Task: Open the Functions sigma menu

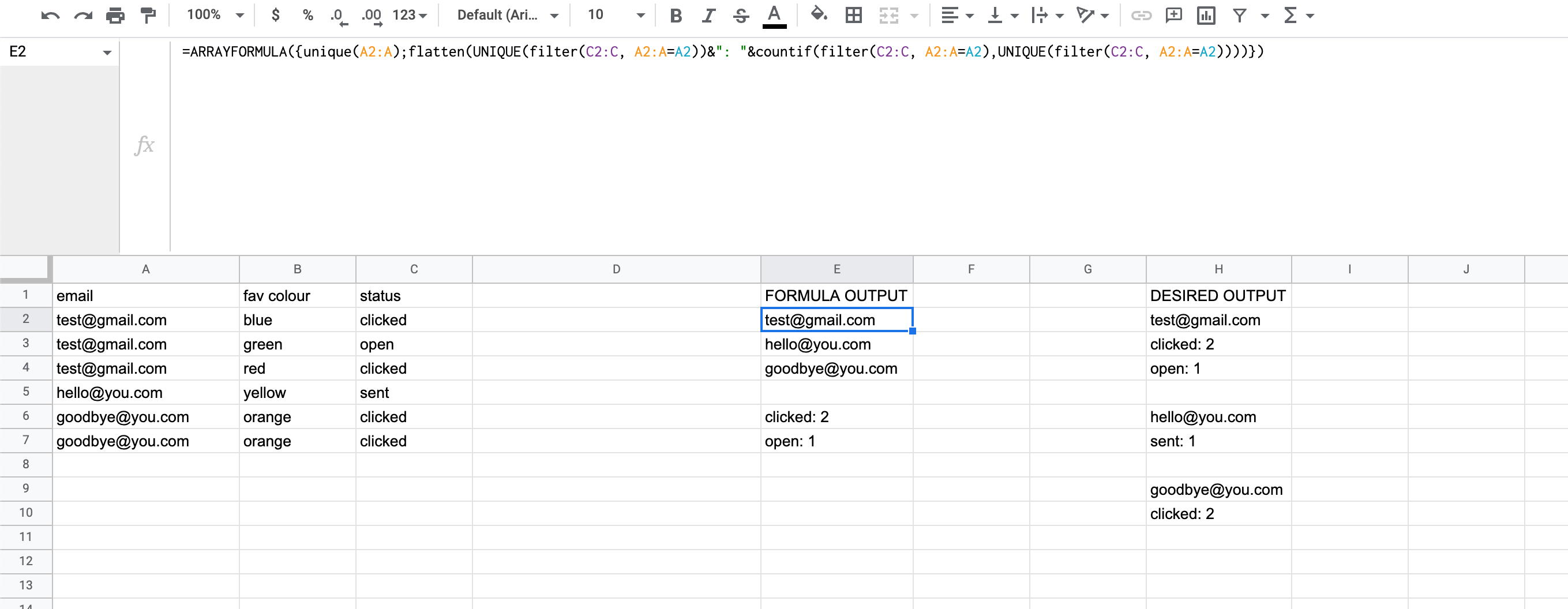Action: pos(1299,15)
